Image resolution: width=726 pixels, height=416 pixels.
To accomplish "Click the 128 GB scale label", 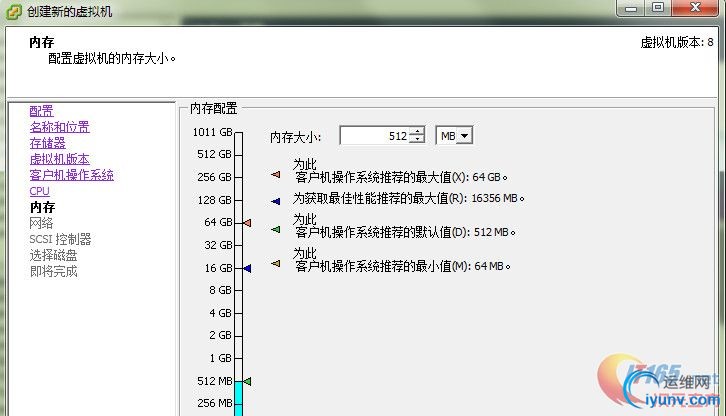I will click(x=214, y=200).
